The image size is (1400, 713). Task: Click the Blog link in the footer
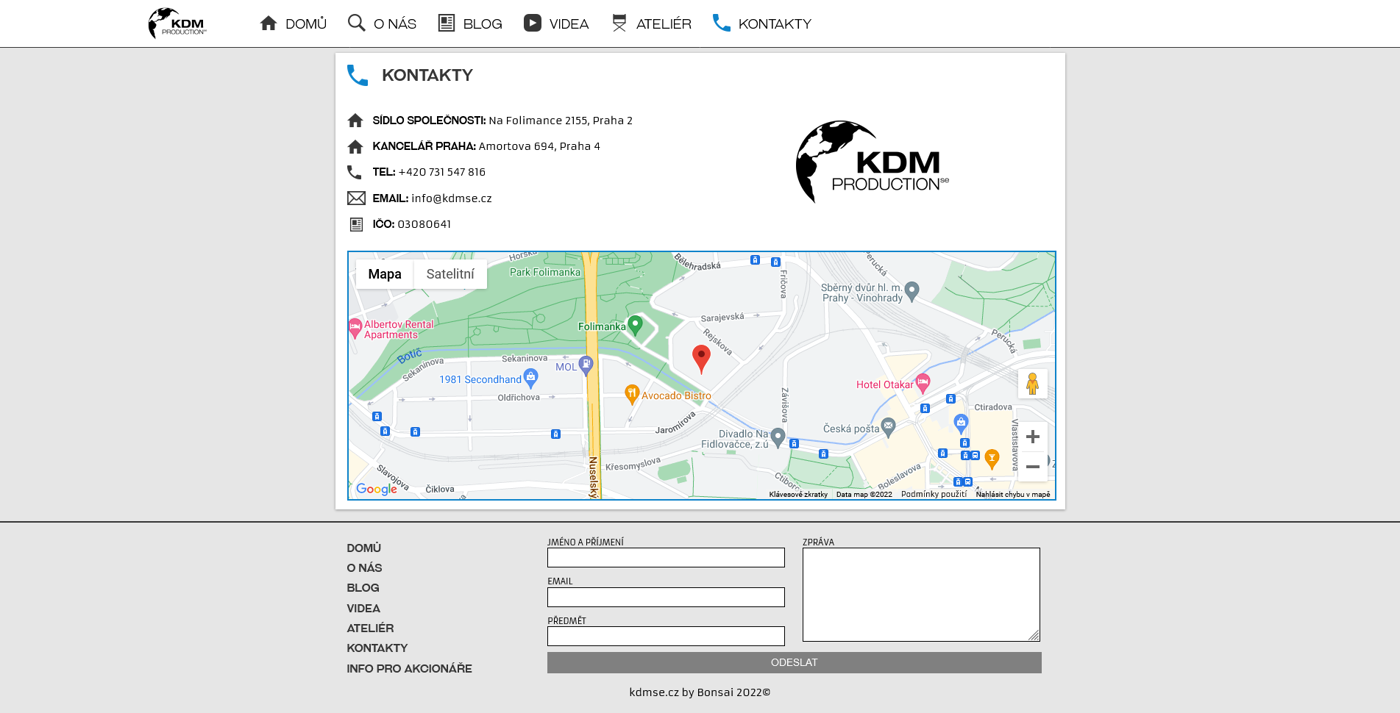click(363, 588)
